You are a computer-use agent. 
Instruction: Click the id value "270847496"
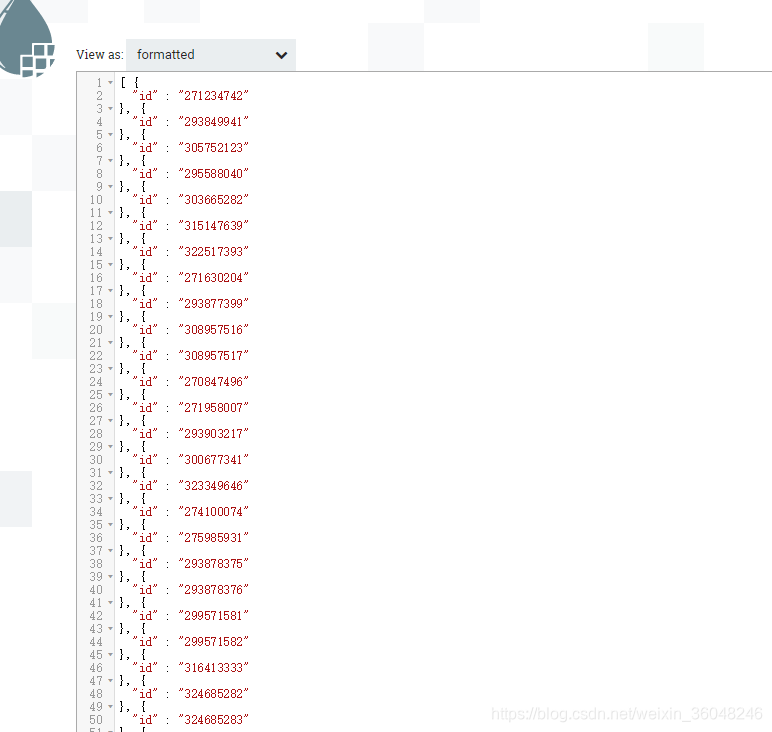(214, 382)
